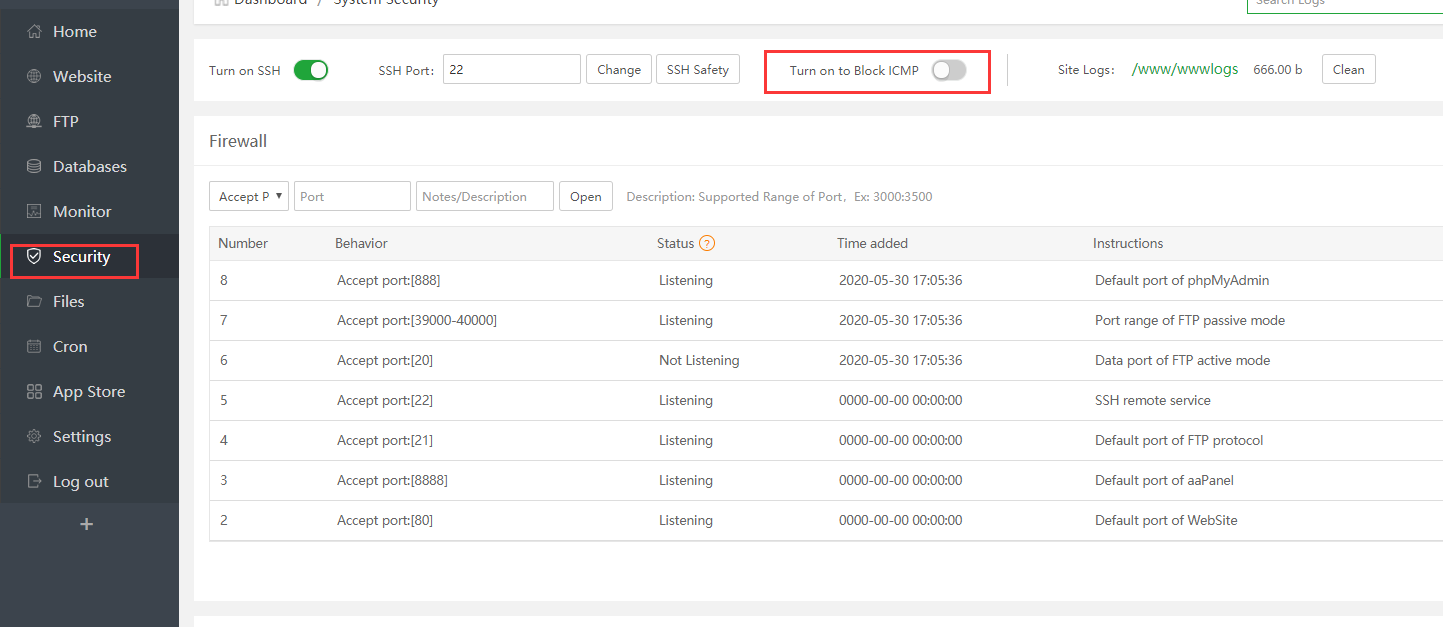Open the Files manager

click(x=68, y=301)
